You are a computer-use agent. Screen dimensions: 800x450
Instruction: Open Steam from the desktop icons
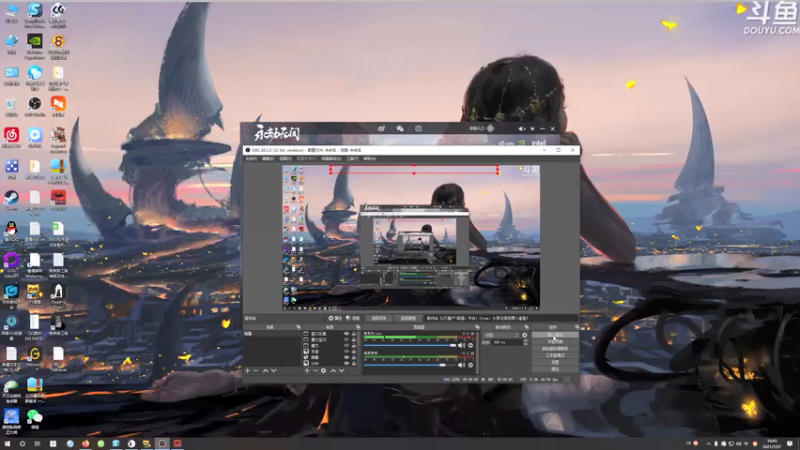11,199
